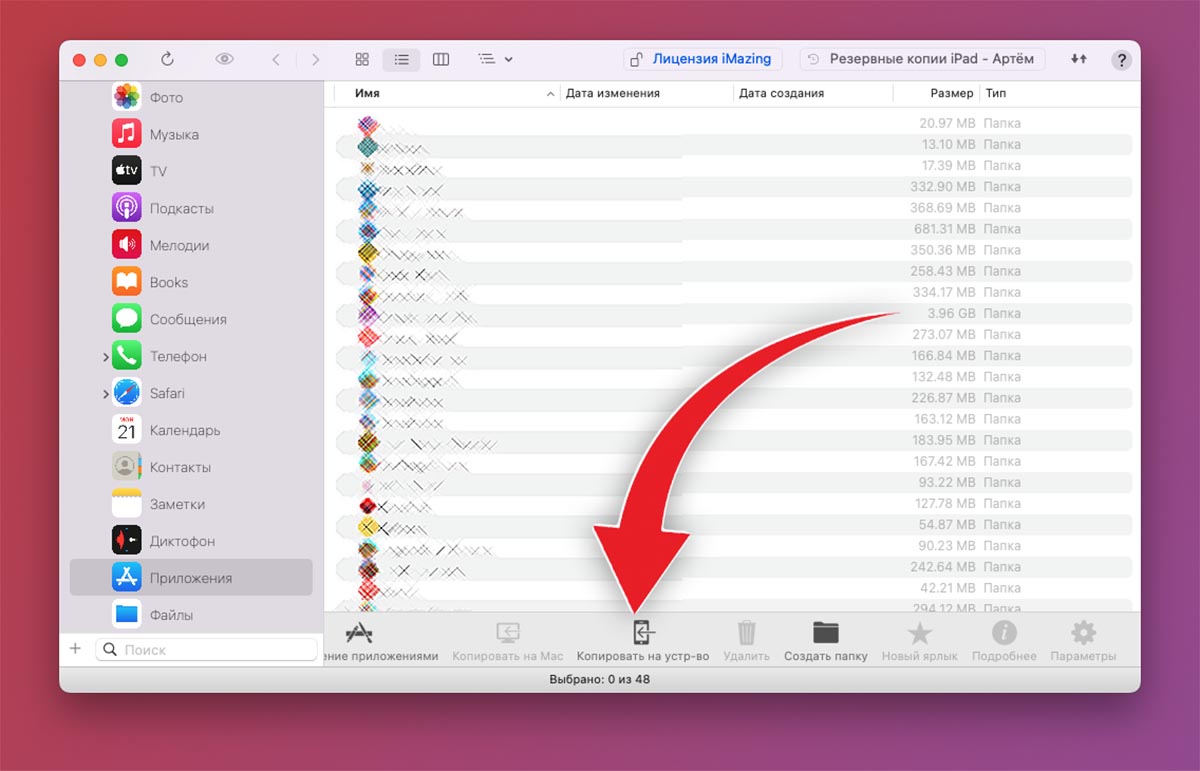Expand the Safari sidebar item
Screen dimensions: 1200x771
[105, 394]
